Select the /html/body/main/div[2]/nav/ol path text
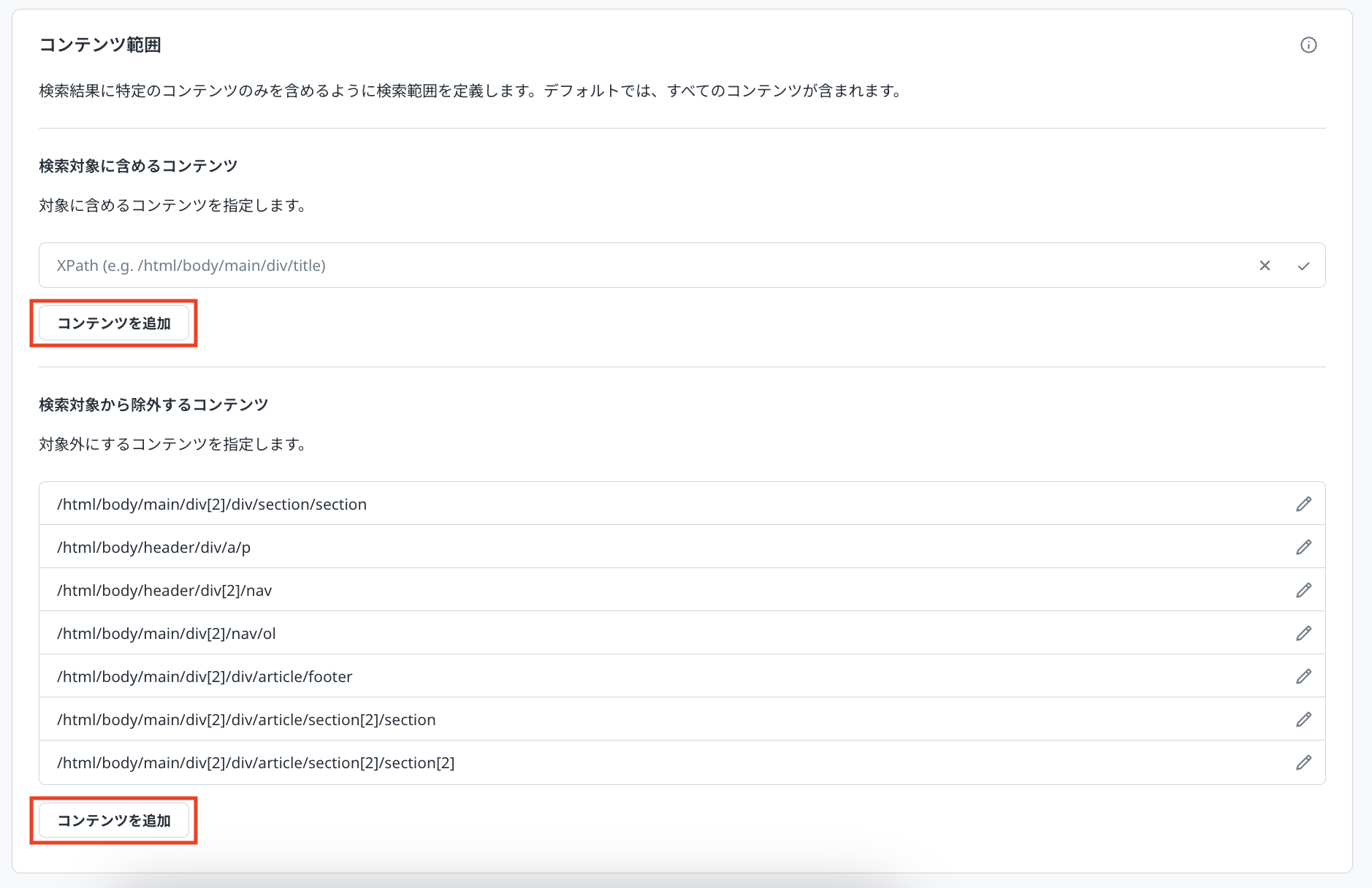This screenshot has height=888, width=1372. 167,634
